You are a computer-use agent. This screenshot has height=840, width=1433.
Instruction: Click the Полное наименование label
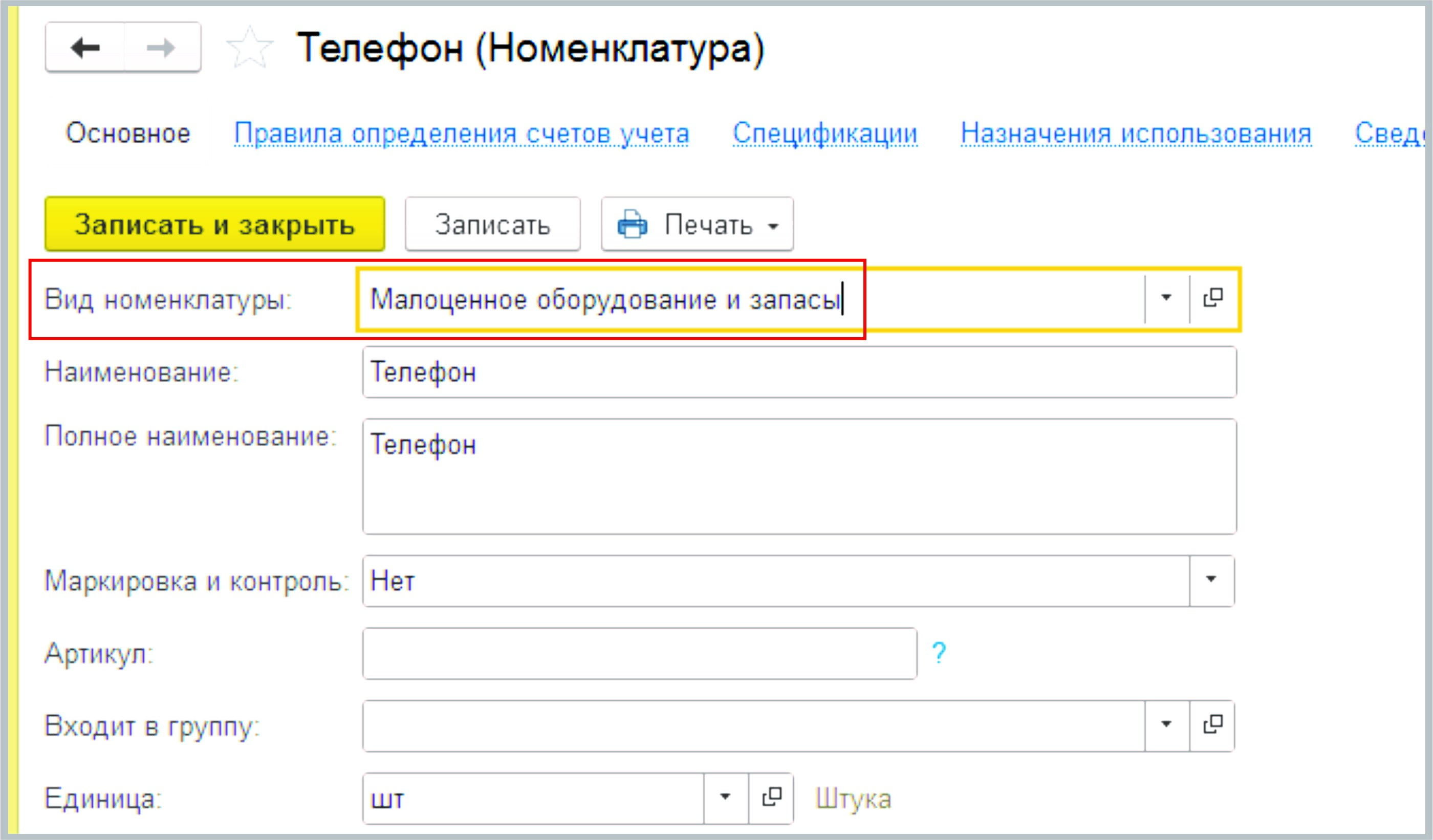pos(190,436)
